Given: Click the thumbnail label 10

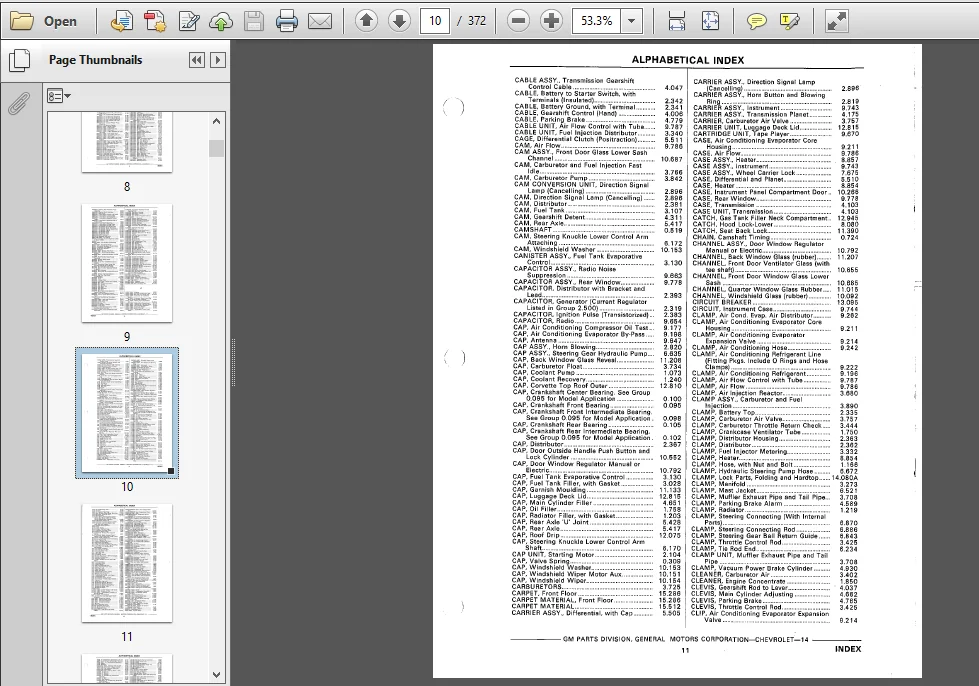Looking at the screenshot, I should click(x=127, y=486).
